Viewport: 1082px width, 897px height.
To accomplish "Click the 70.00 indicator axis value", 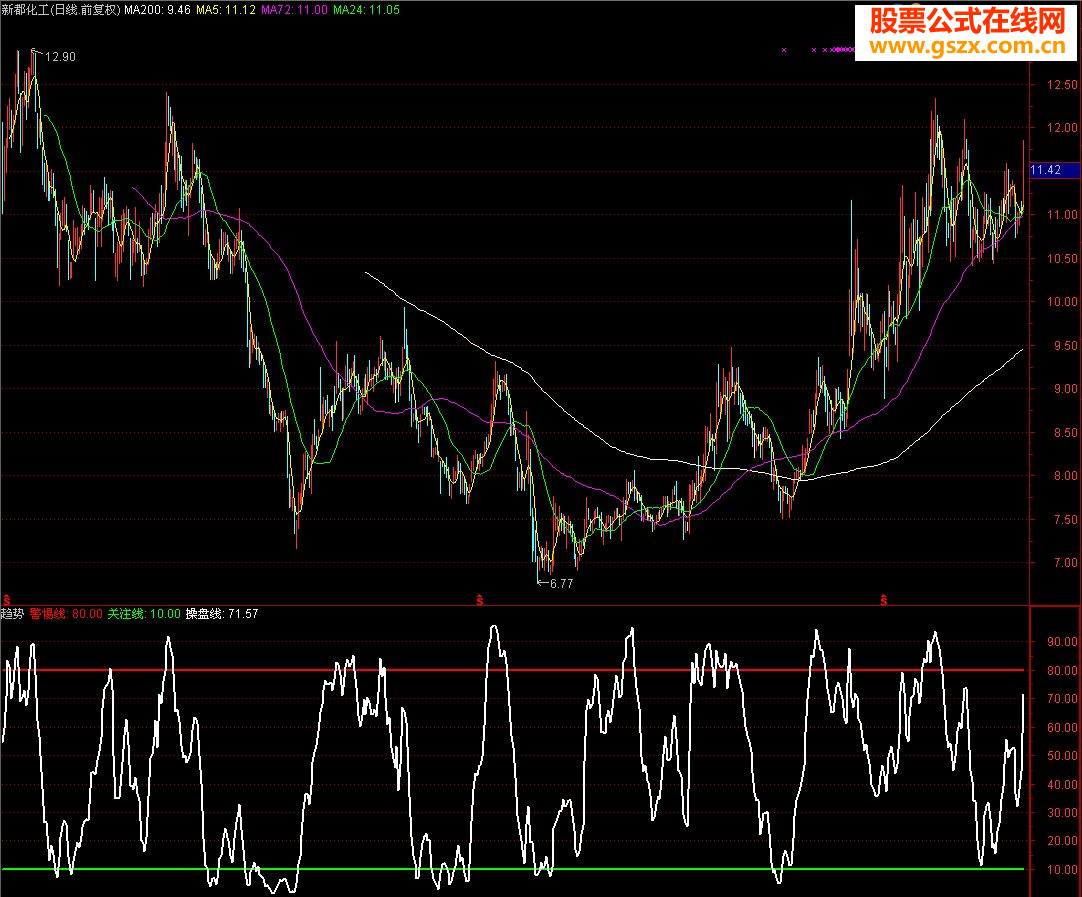I will pyautogui.click(x=1061, y=698).
